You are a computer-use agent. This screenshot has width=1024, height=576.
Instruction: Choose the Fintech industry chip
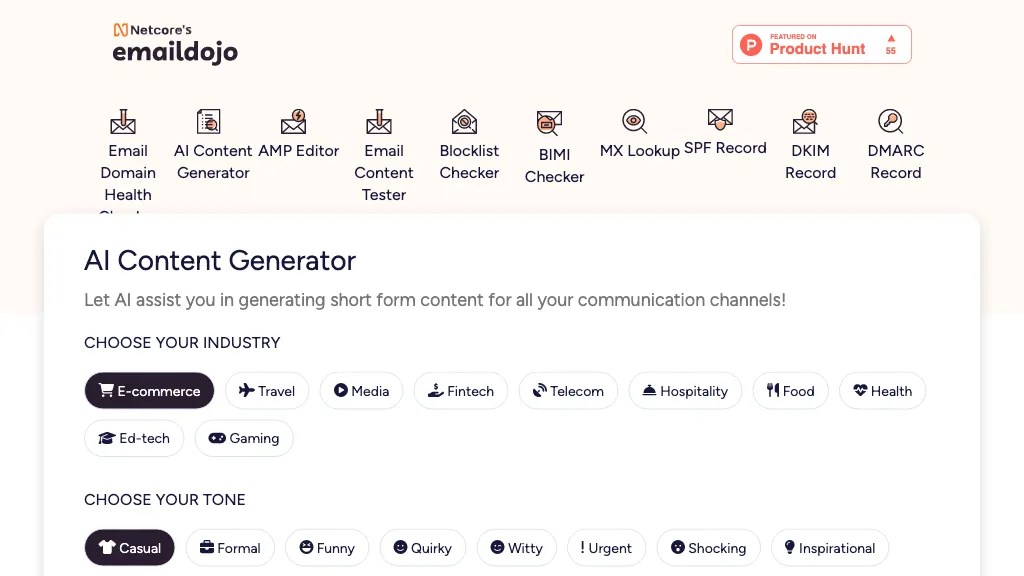pos(461,391)
